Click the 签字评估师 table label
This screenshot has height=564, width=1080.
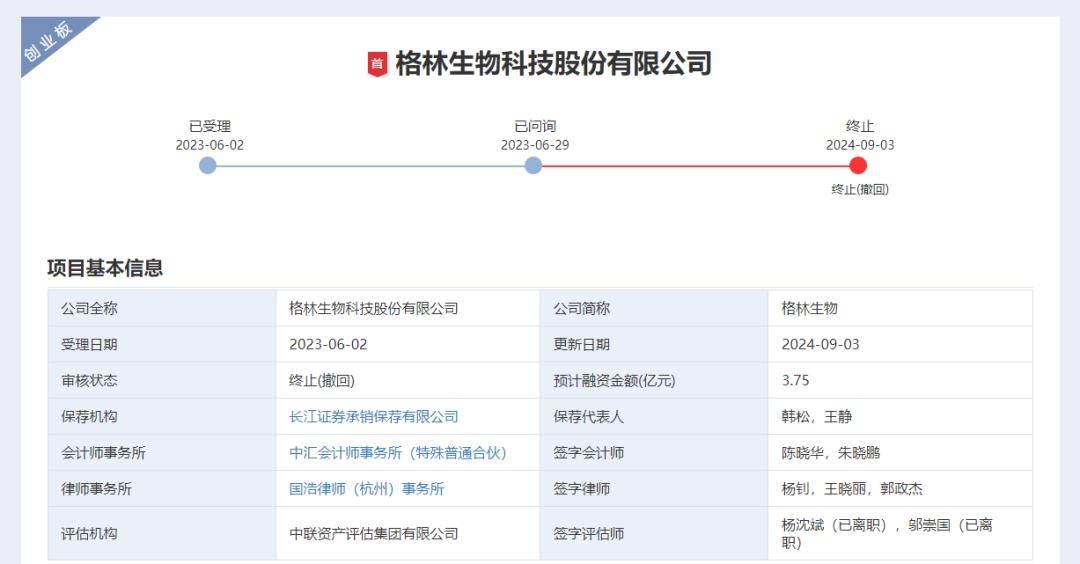pyautogui.click(x=588, y=534)
